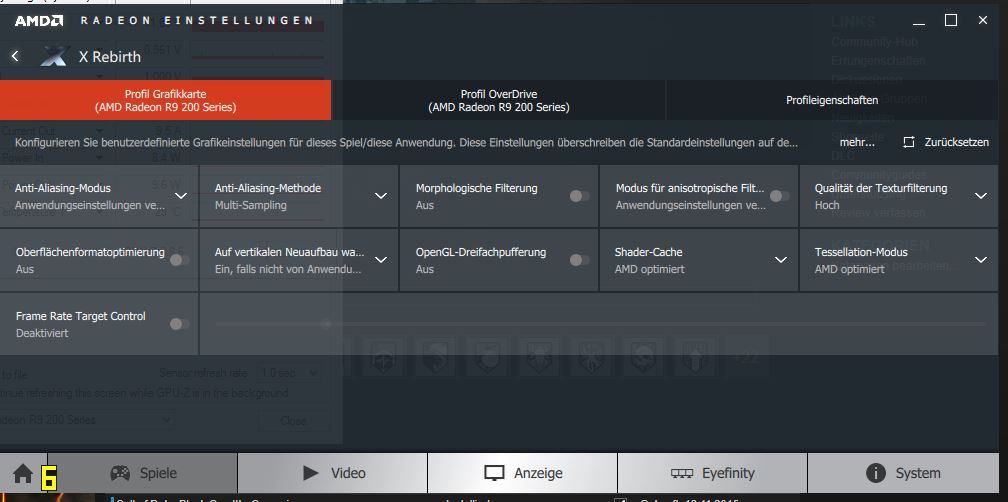Open the Video tab
1008x502 pixels.
(x=332, y=473)
